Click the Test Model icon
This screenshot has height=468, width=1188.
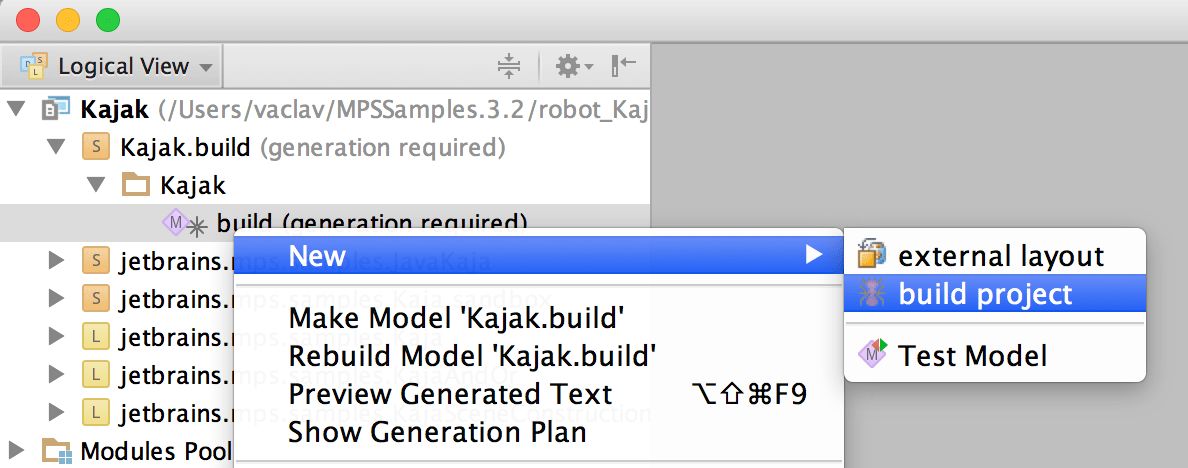[x=872, y=355]
